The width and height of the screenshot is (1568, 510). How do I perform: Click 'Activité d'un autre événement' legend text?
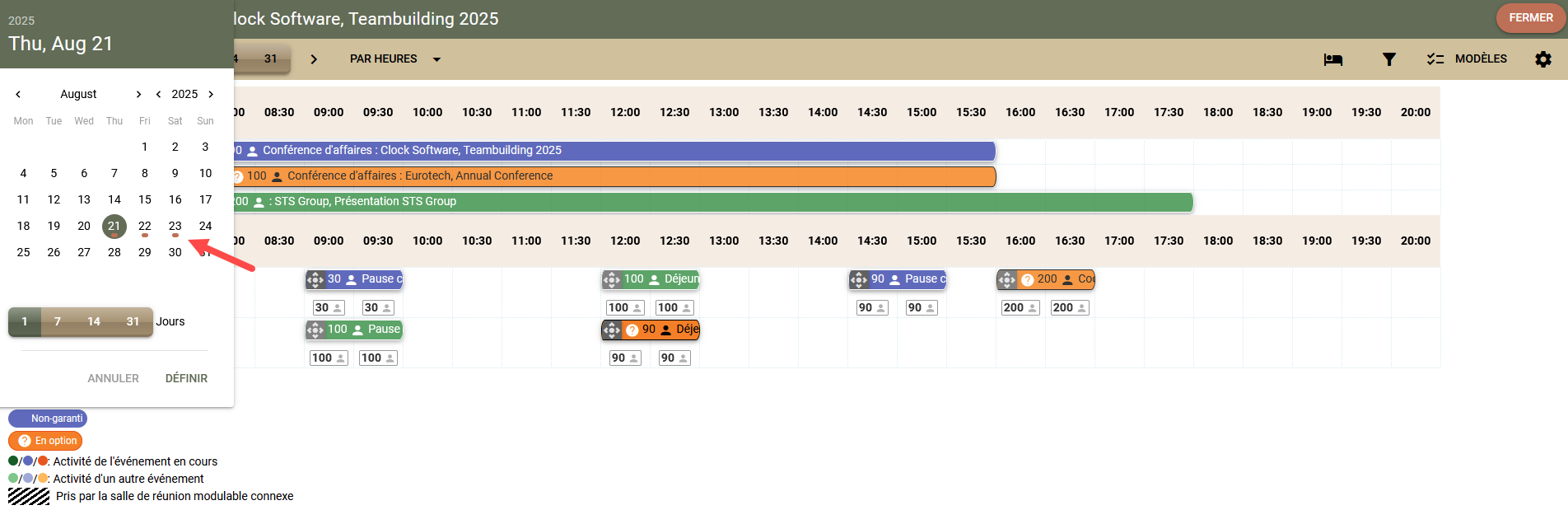coord(128,479)
